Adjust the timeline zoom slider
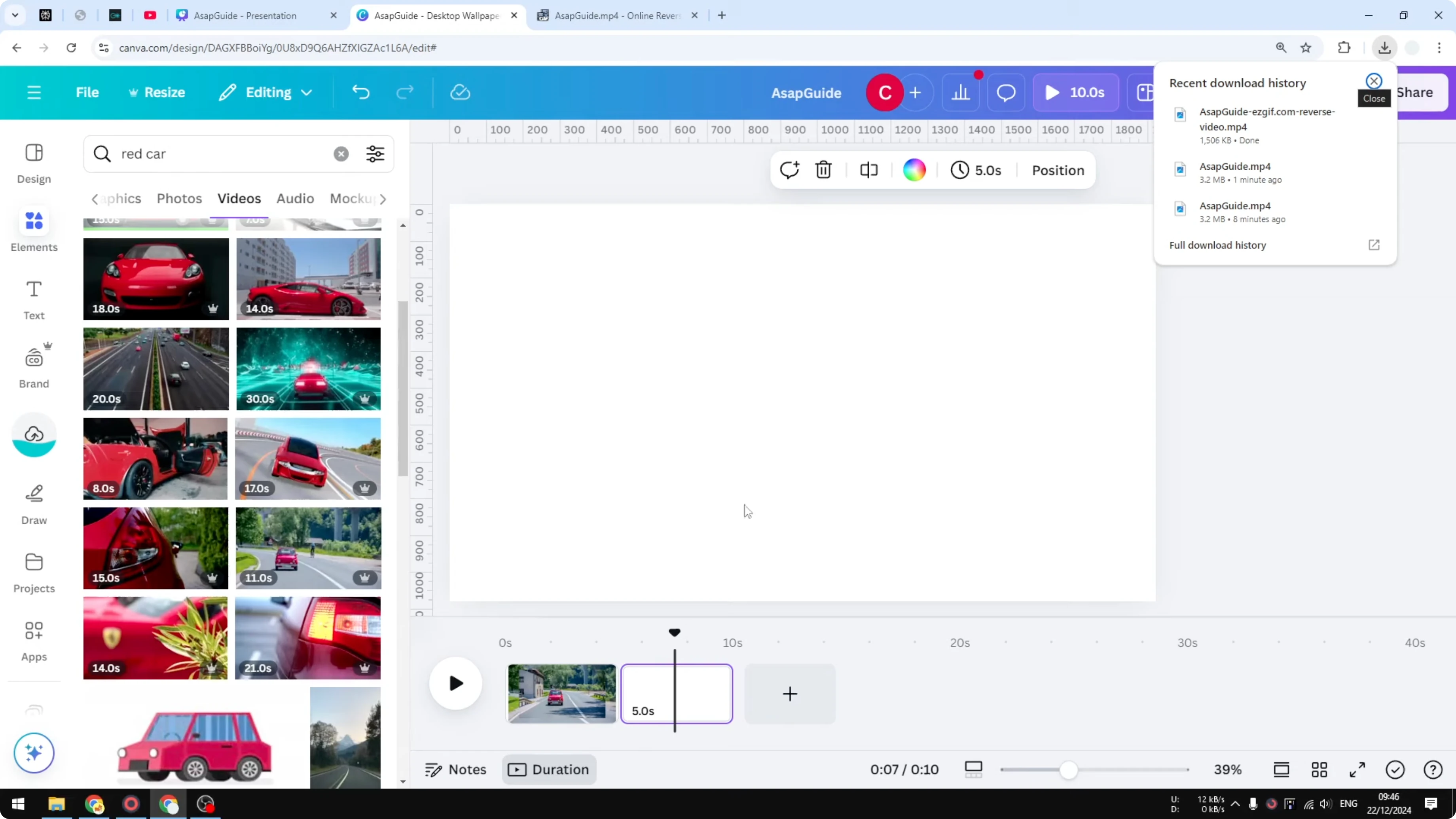Viewport: 1456px width, 819px height. coord(1068,769)
